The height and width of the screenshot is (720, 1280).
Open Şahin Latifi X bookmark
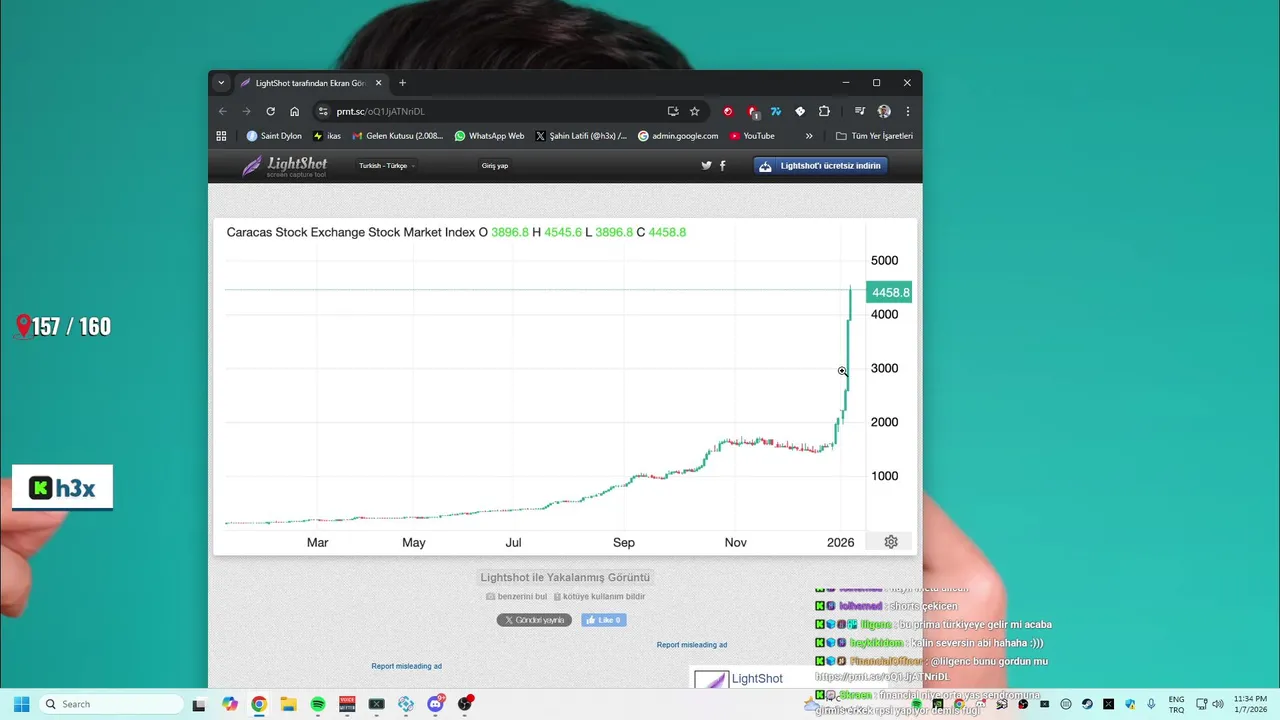click(x=581, y=136)
